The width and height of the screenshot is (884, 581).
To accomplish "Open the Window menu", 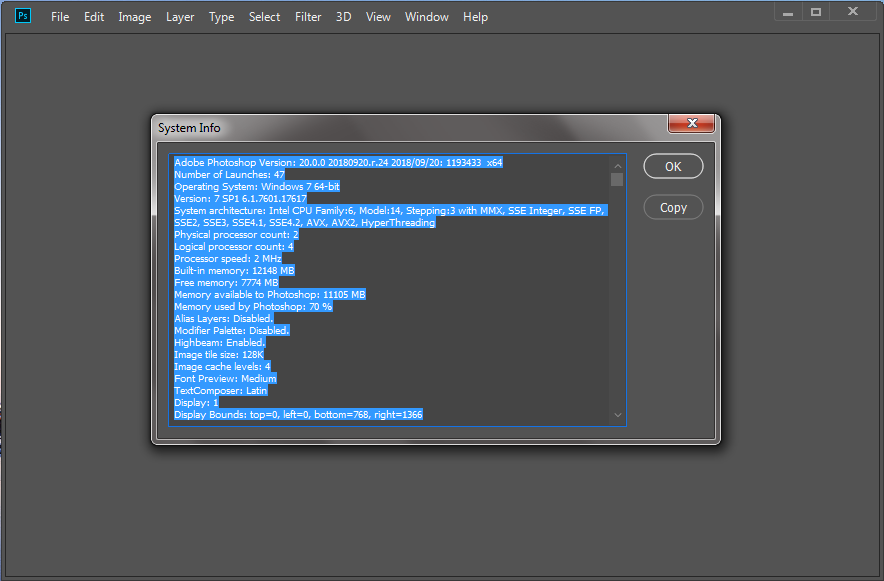I will (426, 17).
